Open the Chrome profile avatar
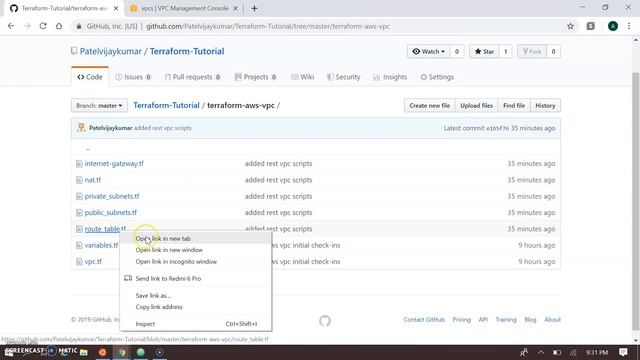The height and width of the screenshot is (360, 640). coord(613,26)
